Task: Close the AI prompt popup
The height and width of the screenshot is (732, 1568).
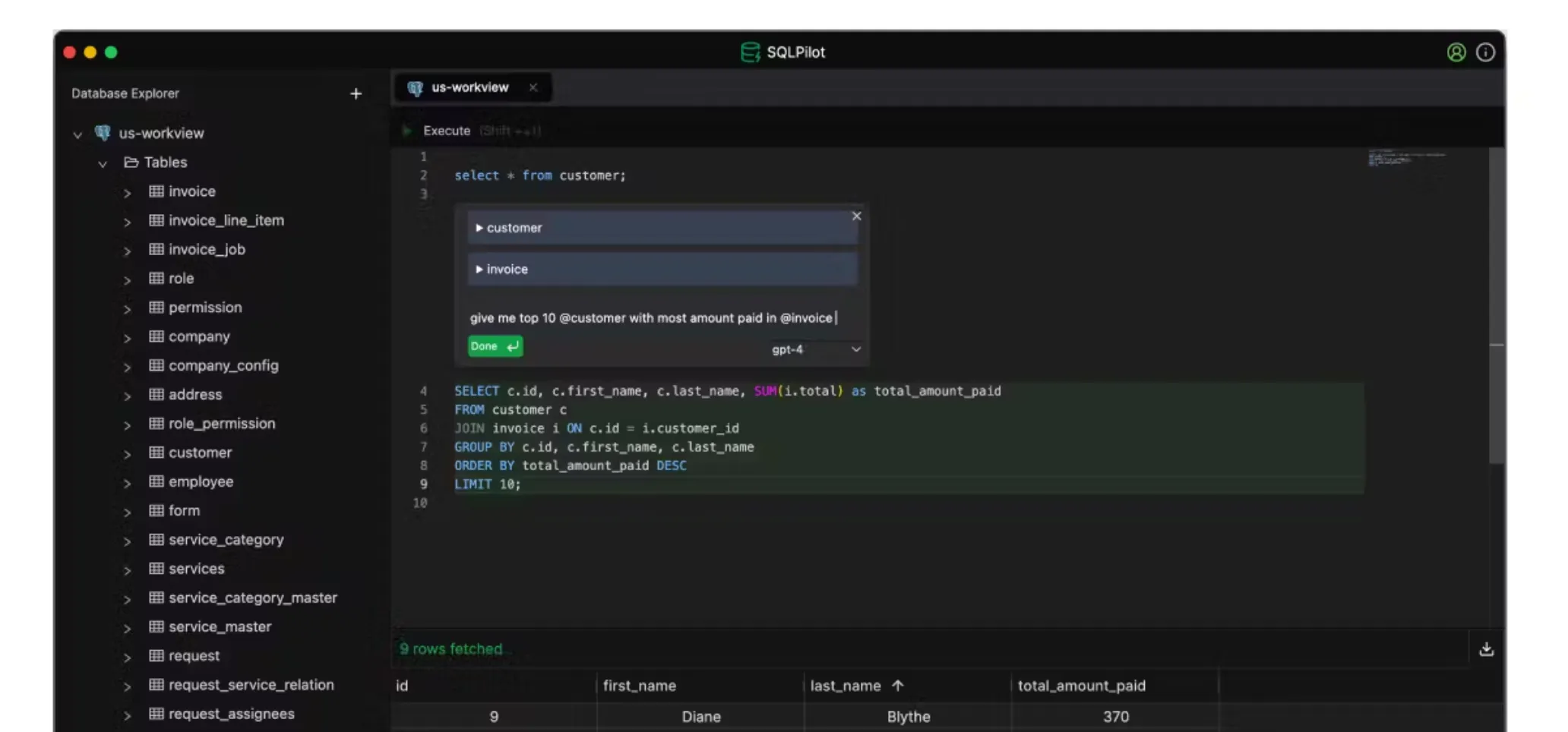Action: point(856,216)
